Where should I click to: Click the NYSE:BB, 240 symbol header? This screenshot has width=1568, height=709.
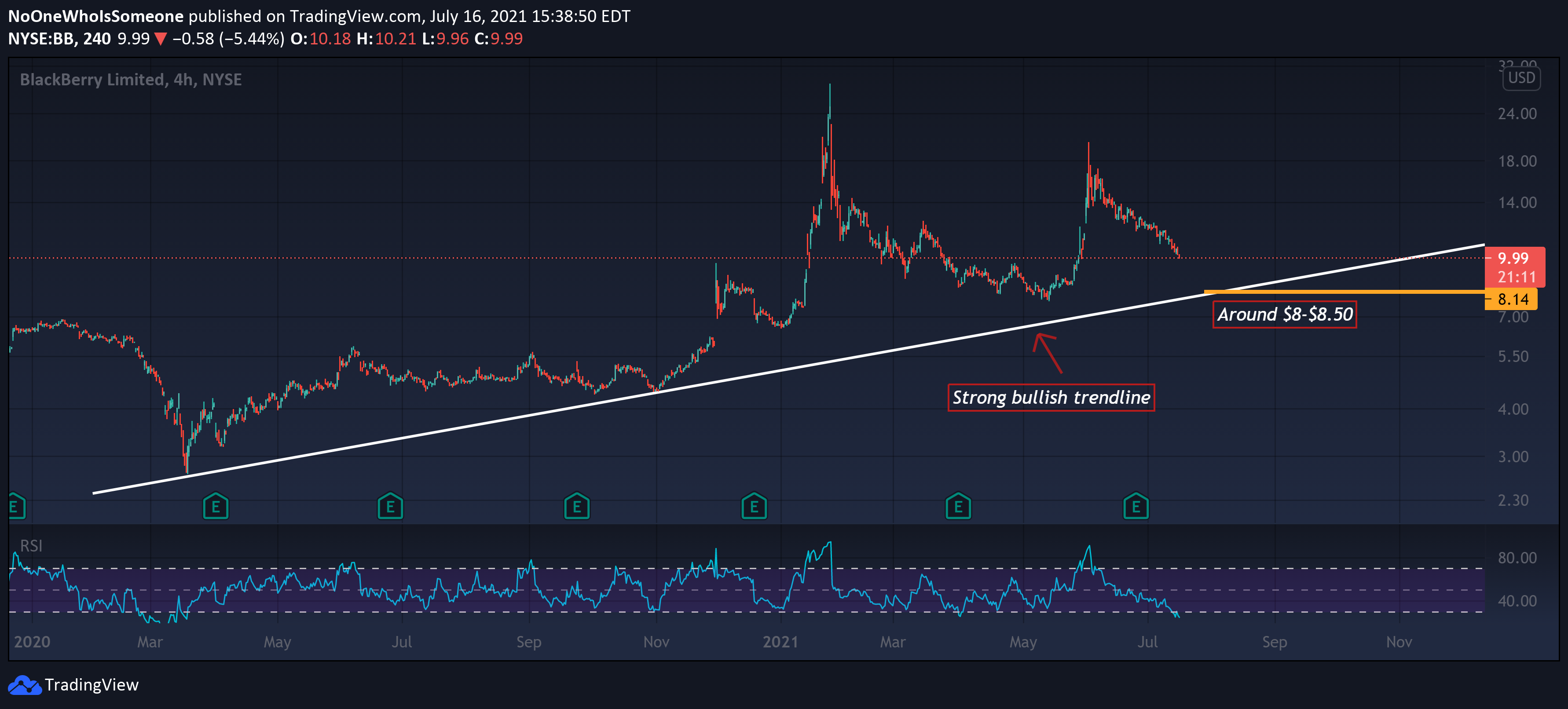[x=60, y=38]
